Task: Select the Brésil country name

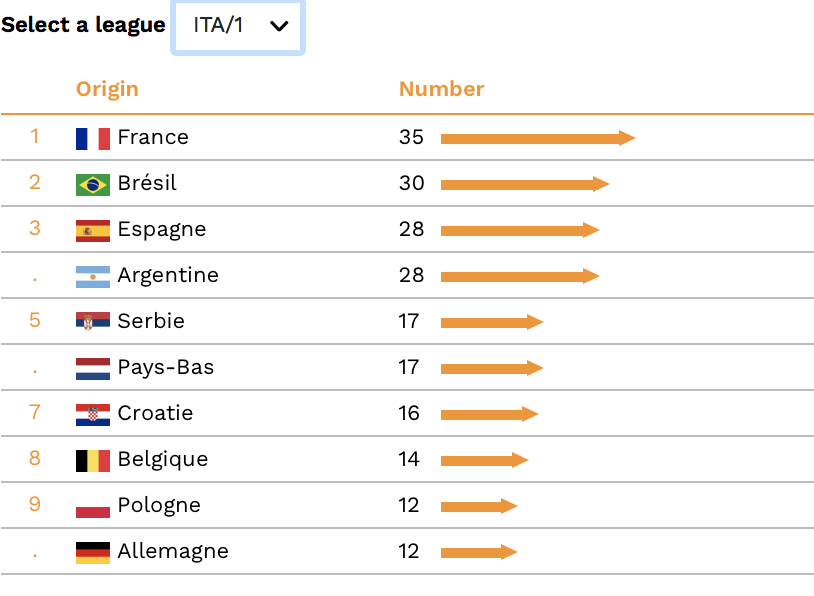Action: point(147,183)
